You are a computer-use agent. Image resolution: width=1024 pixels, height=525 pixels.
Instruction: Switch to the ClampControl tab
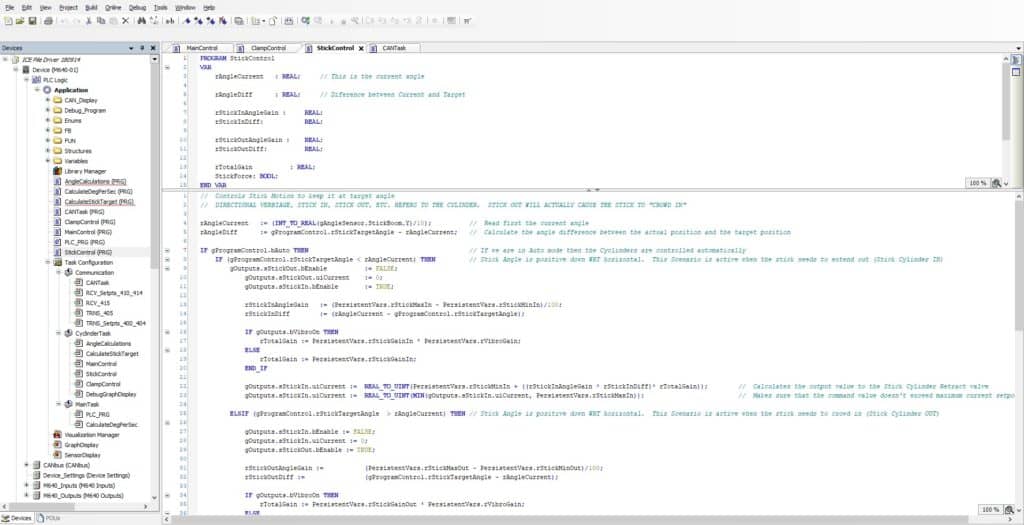tap(269, 48)
